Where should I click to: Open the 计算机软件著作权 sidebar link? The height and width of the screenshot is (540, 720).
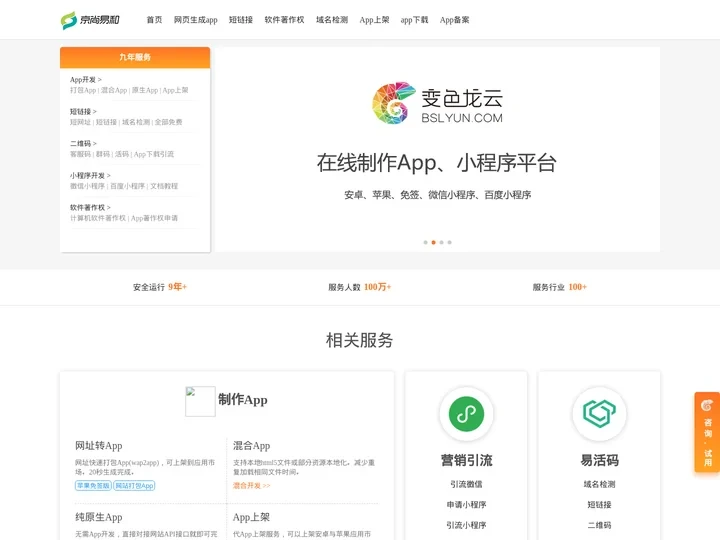click(x=98, y=218)
